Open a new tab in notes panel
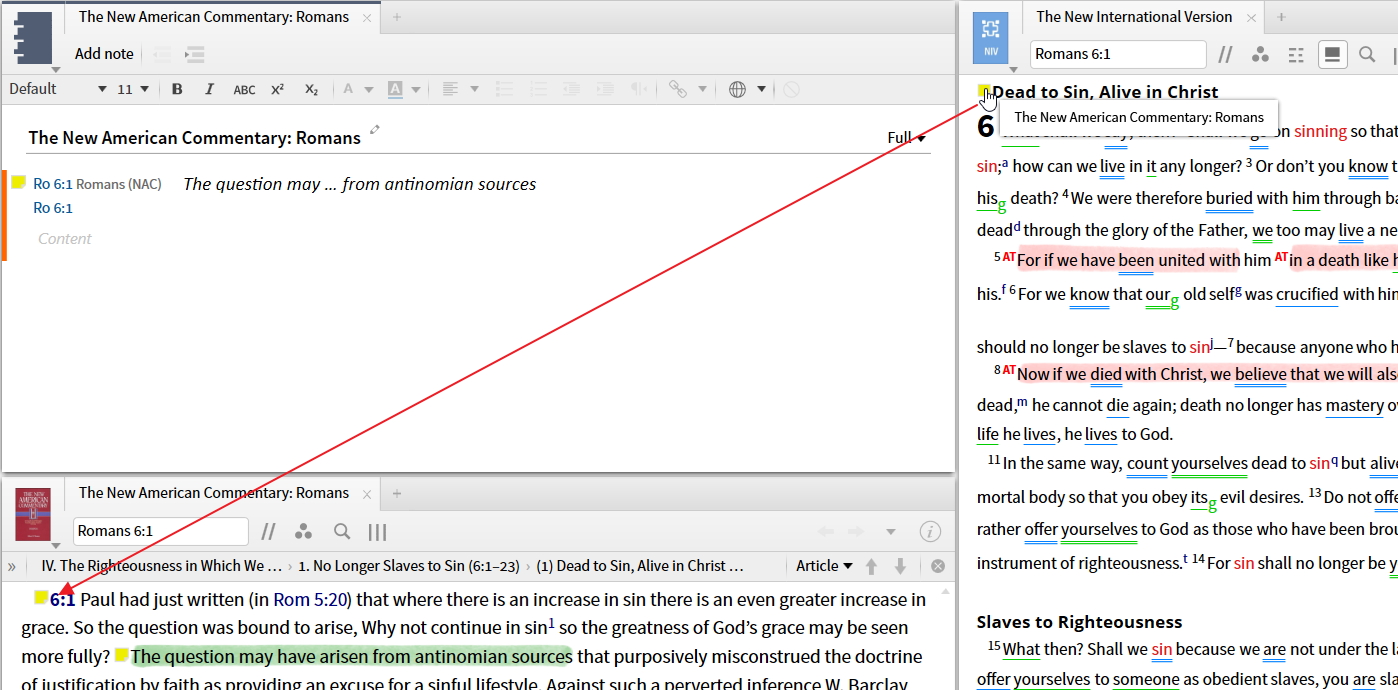Image resolution: width=1398 pixels, height=690 pixels. coord(397,17)
